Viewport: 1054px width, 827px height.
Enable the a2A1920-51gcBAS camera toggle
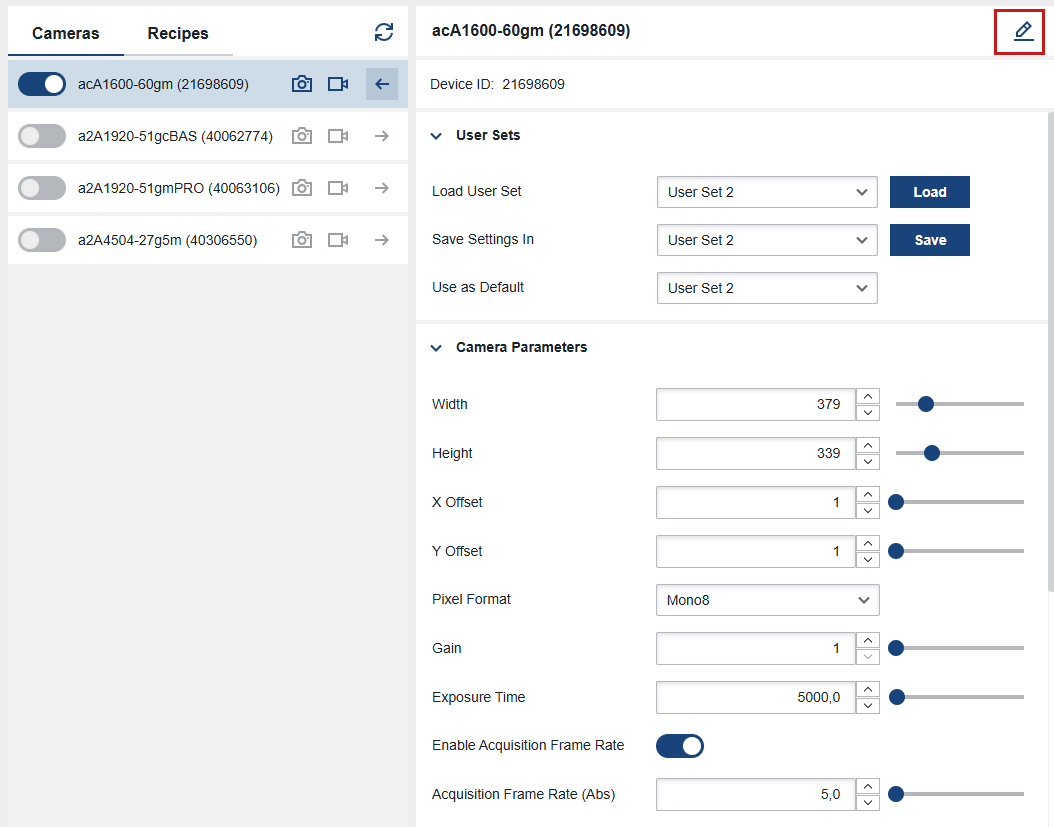click(42, 136)
